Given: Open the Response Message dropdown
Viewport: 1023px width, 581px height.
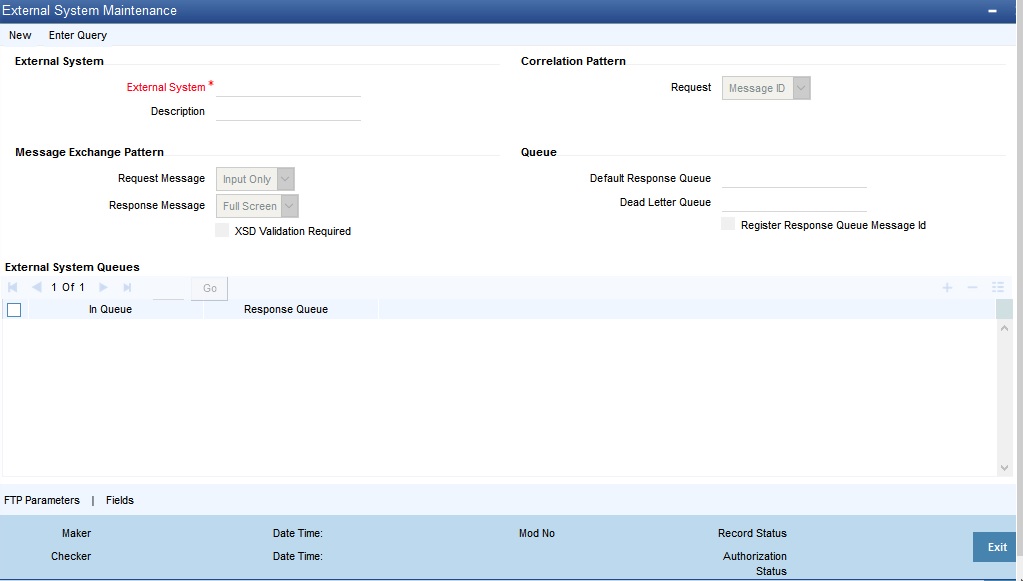Looking at the screenshot, I should coord(258,206).
